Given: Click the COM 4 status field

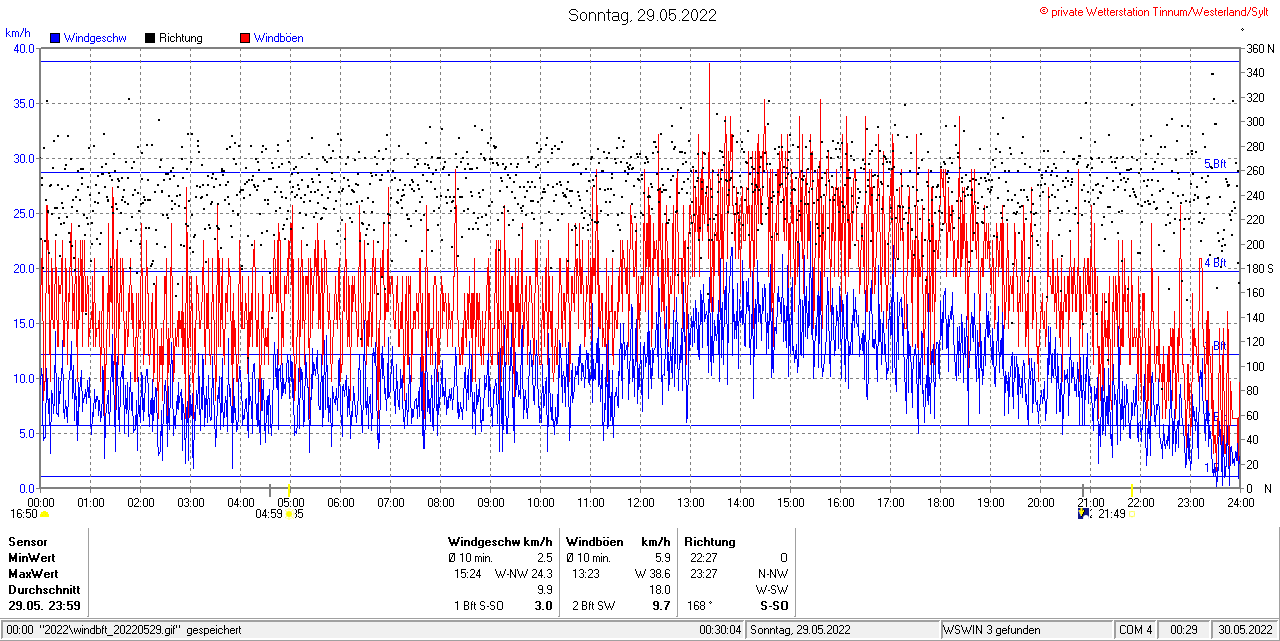Looking at the screenshot, I should [1135, 630].
